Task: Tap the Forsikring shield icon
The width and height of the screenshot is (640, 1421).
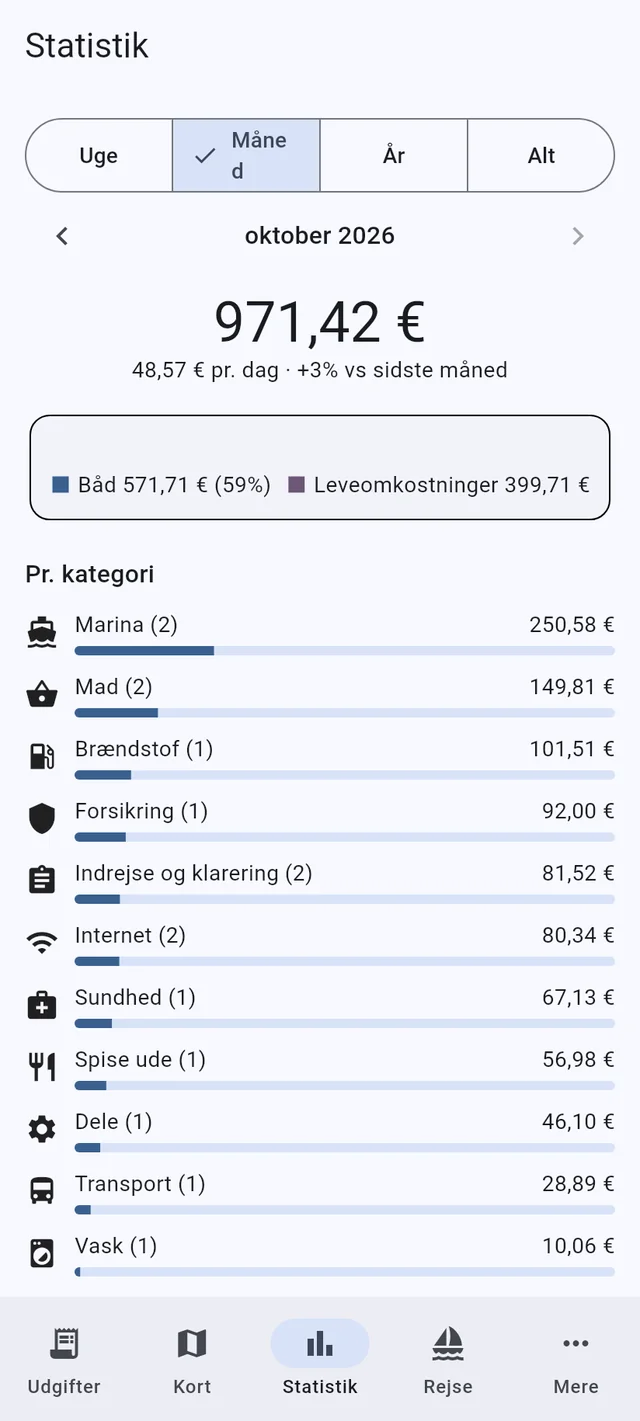Action: click(42, 819)
